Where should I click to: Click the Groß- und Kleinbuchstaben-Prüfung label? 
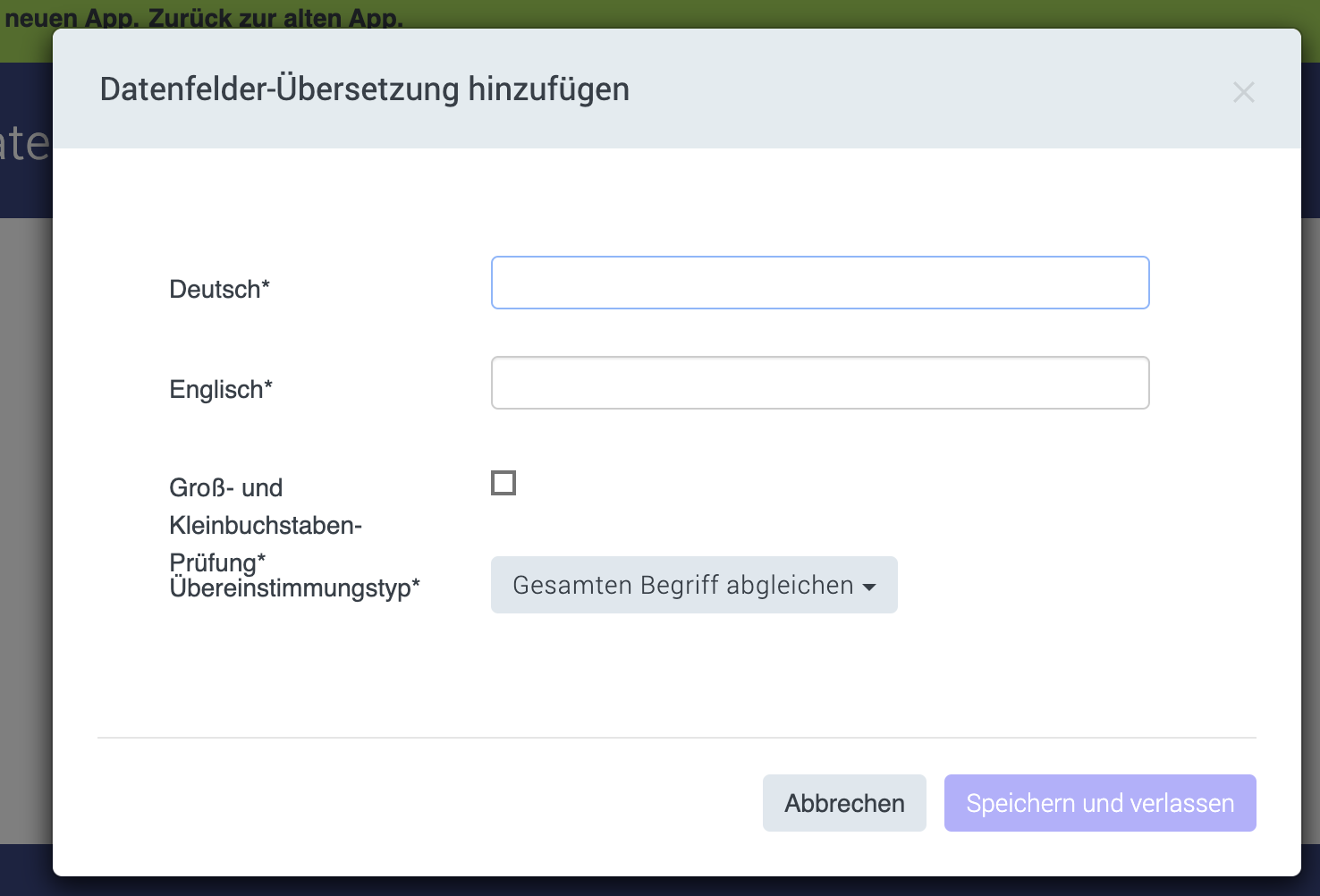[x=265, y=525]
